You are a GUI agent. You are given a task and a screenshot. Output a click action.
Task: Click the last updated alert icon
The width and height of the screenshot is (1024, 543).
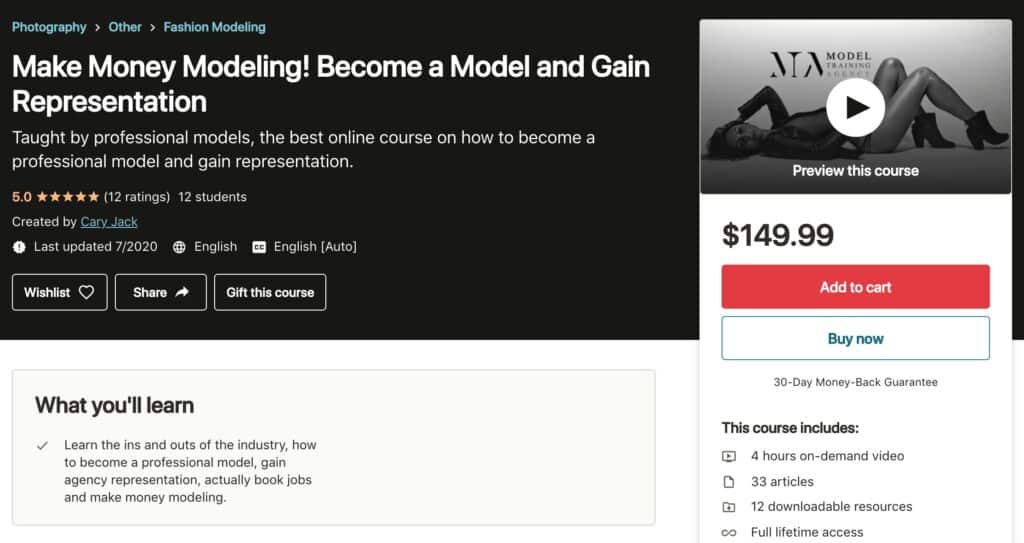(19, 247)
